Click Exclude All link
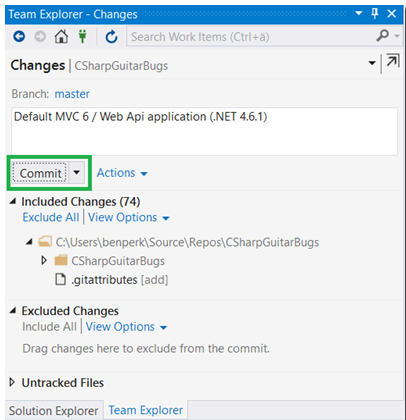 click(x=51, y=217)
